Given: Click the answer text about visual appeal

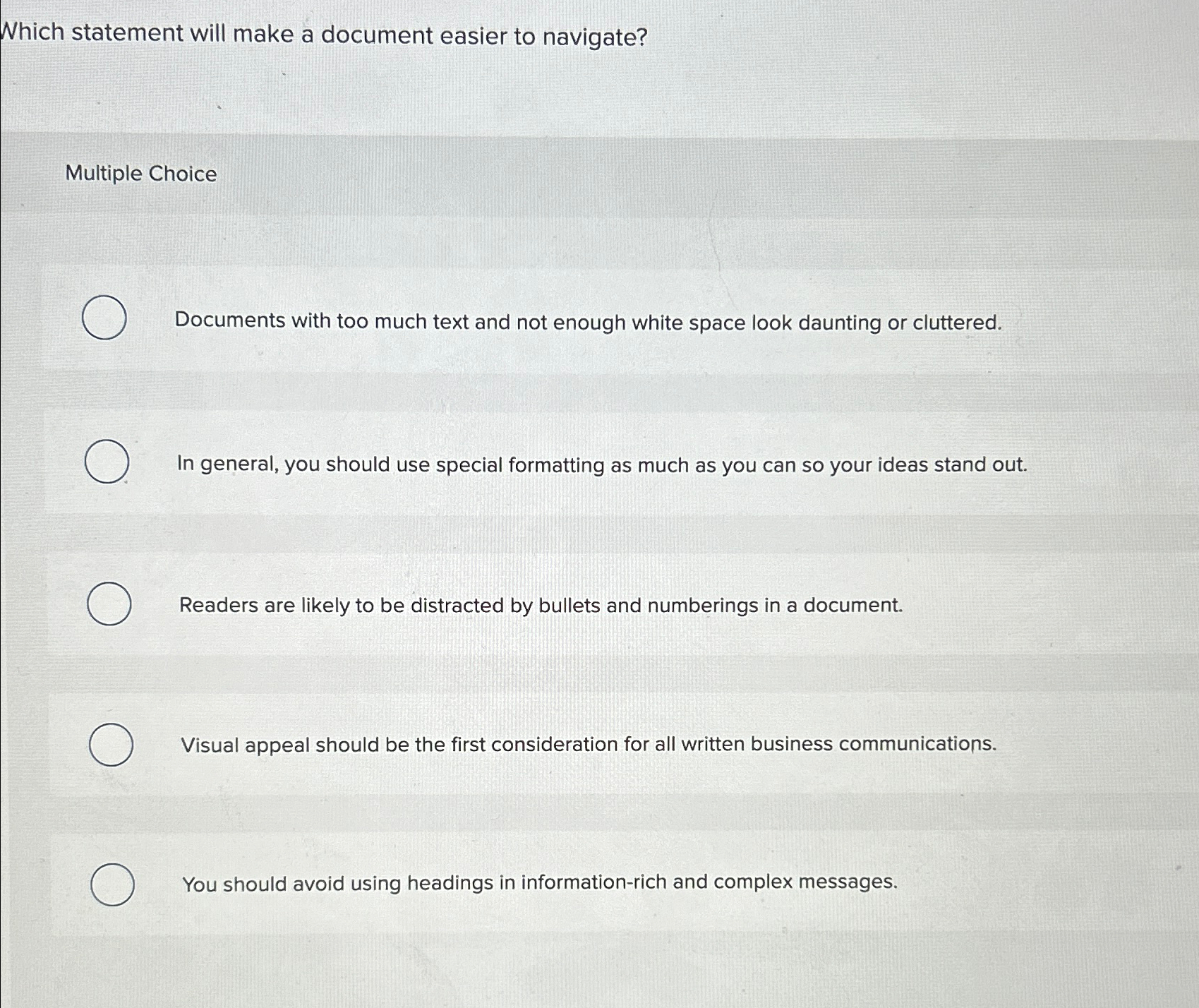Looking at the screenshot, I should 588,743.
